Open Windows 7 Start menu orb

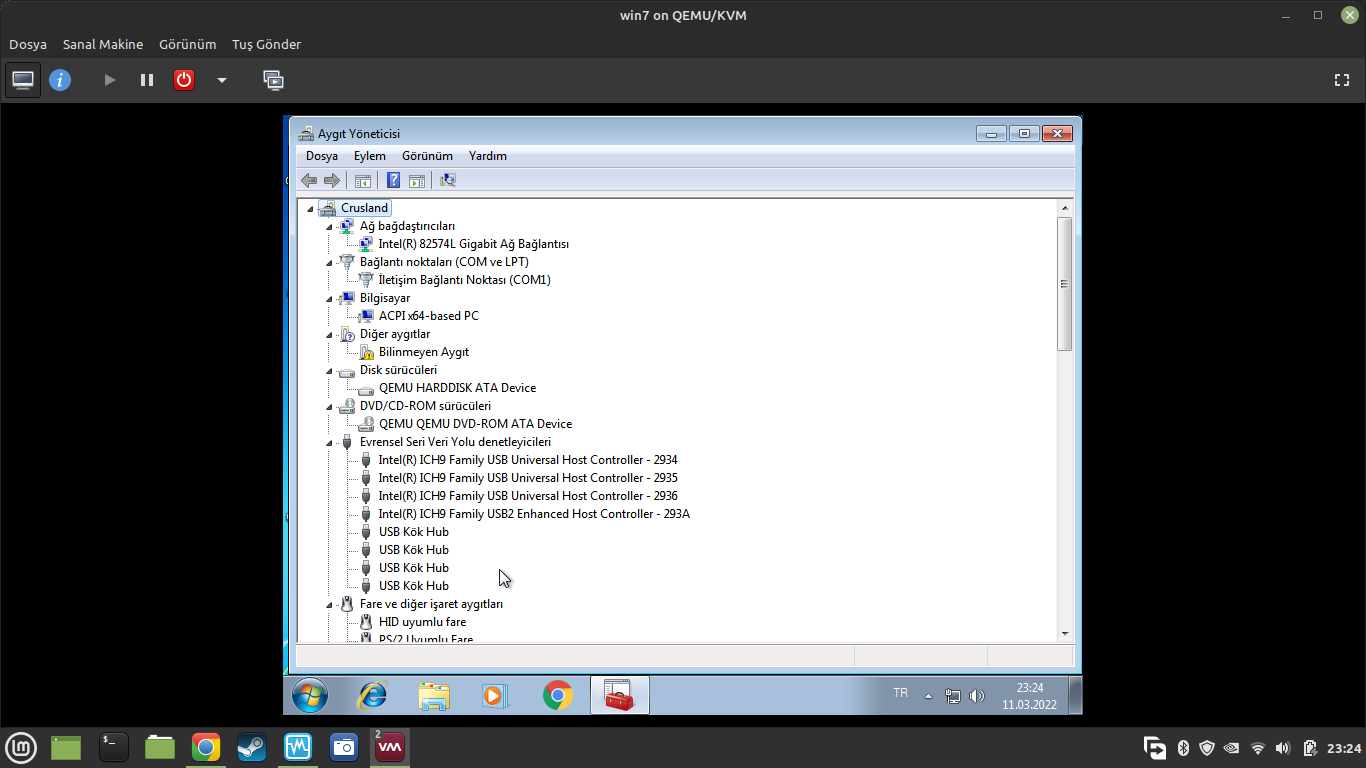point(310,695)
